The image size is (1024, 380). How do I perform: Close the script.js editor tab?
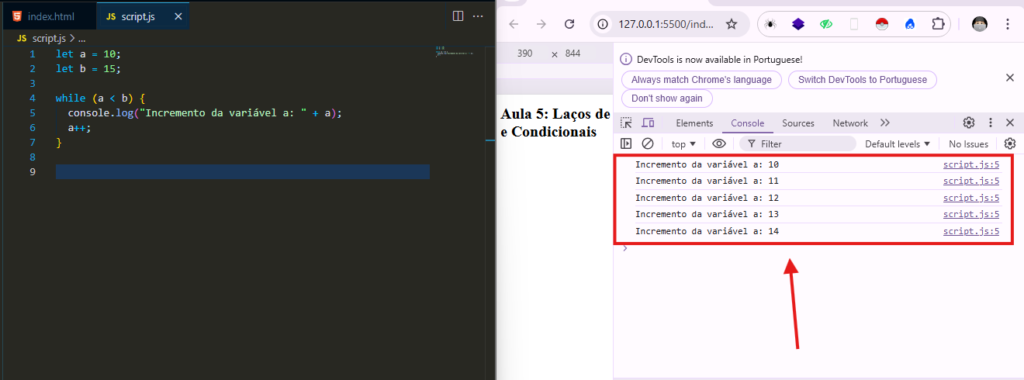[178, 16]
